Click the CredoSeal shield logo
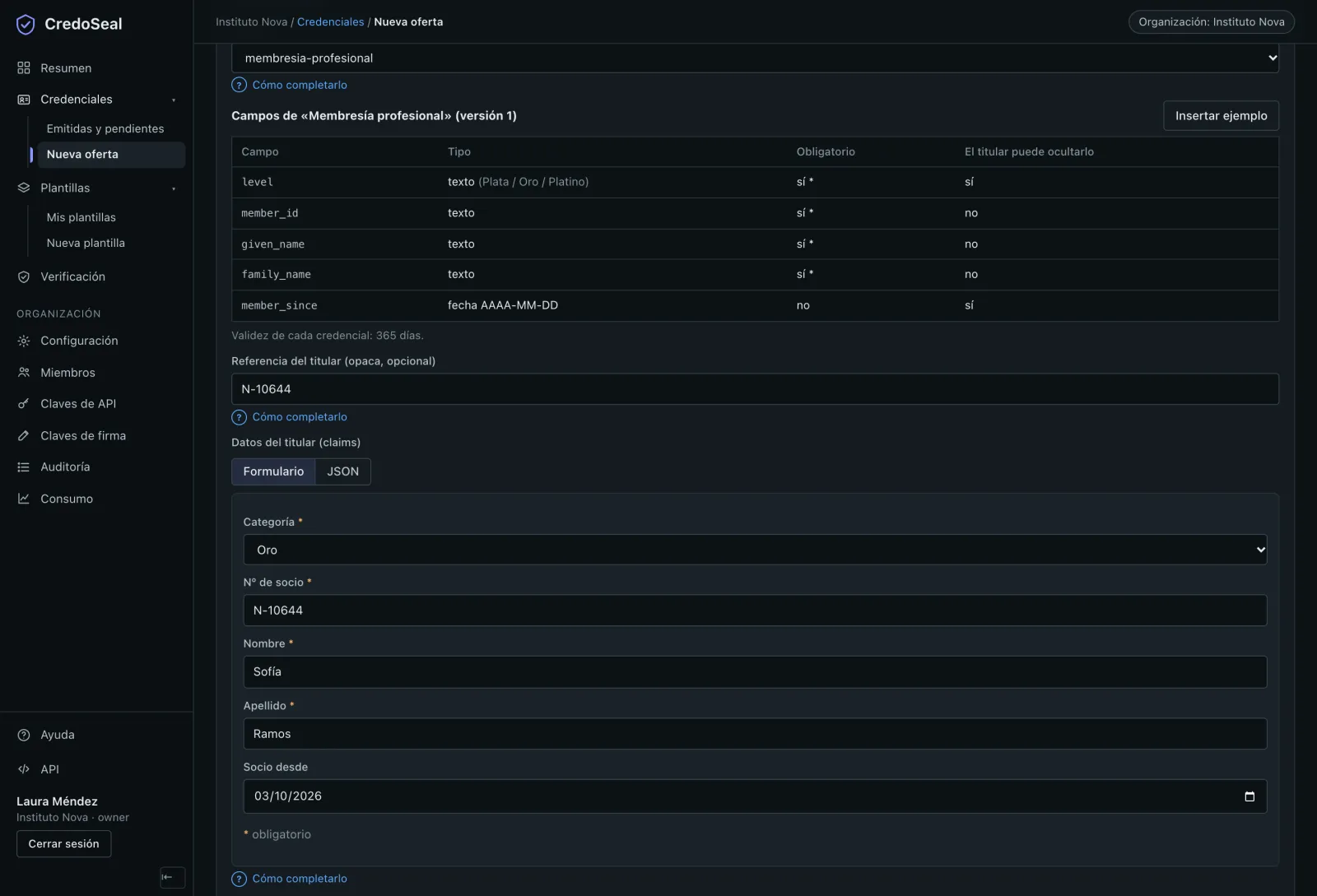This screenshot has width=1317, height=896. coord(26,24)
